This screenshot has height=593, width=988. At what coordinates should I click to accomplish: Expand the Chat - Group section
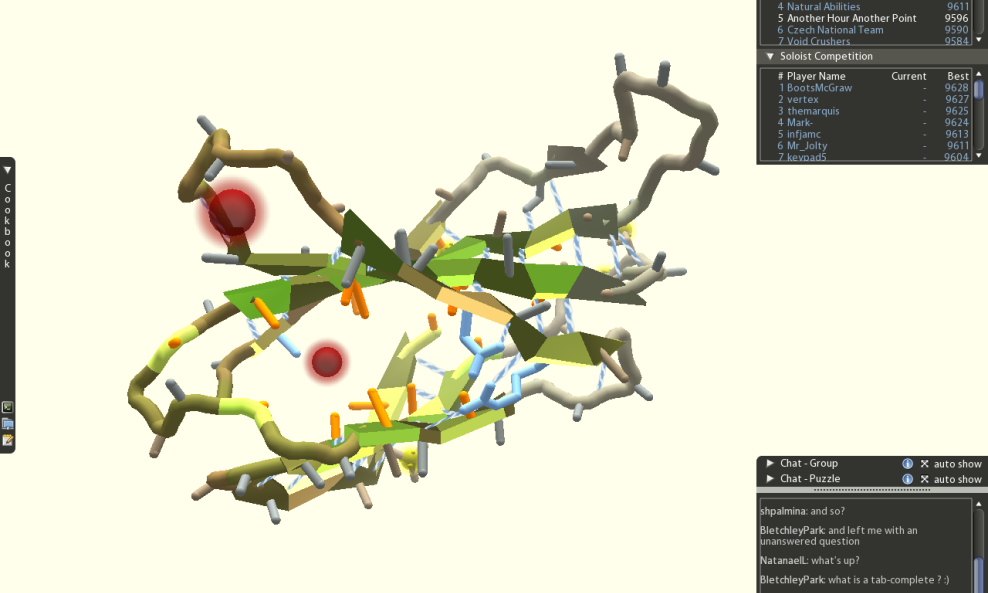(769, 463)
